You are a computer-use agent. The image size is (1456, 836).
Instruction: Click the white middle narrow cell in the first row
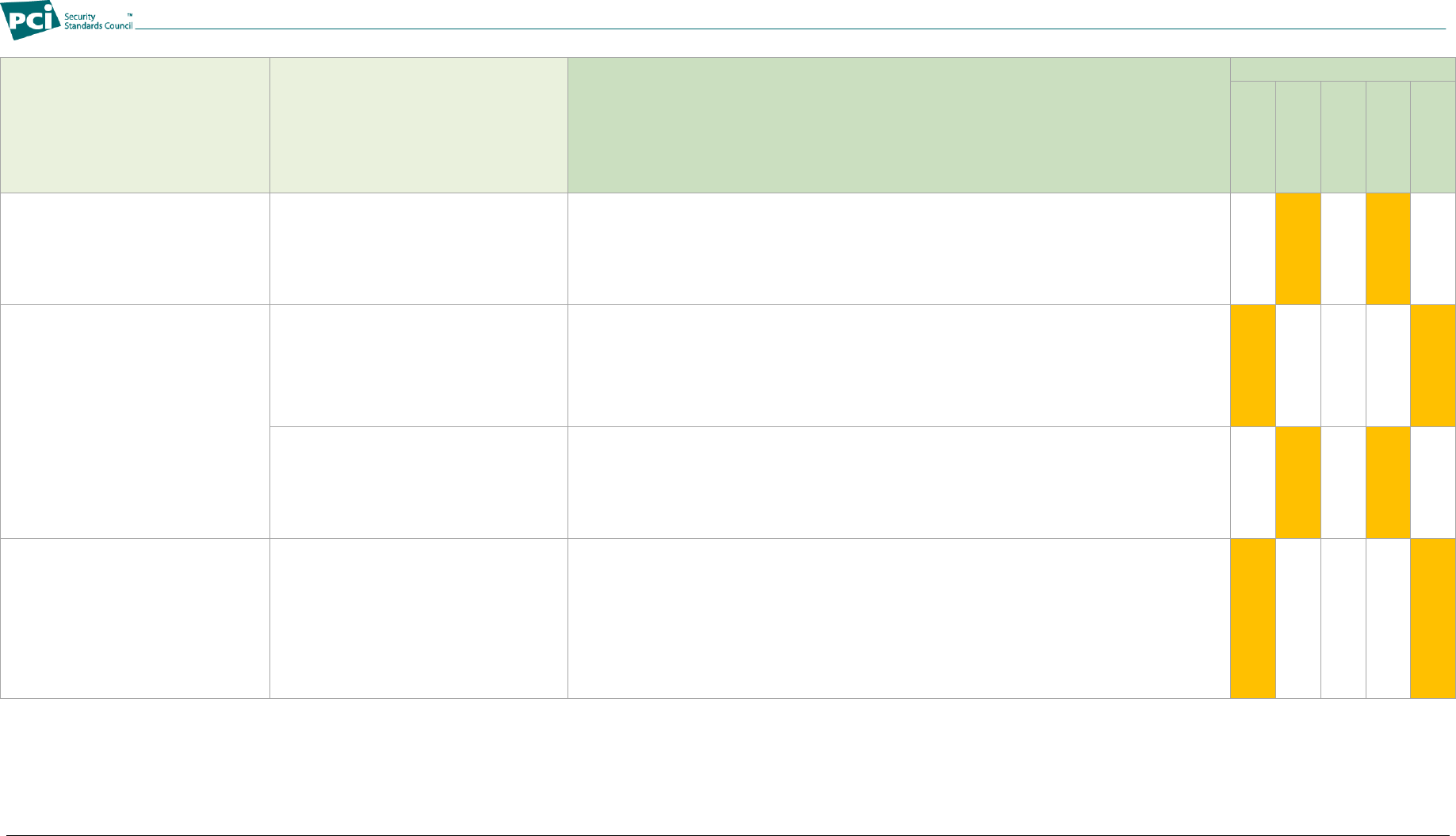click(1343, 249)
